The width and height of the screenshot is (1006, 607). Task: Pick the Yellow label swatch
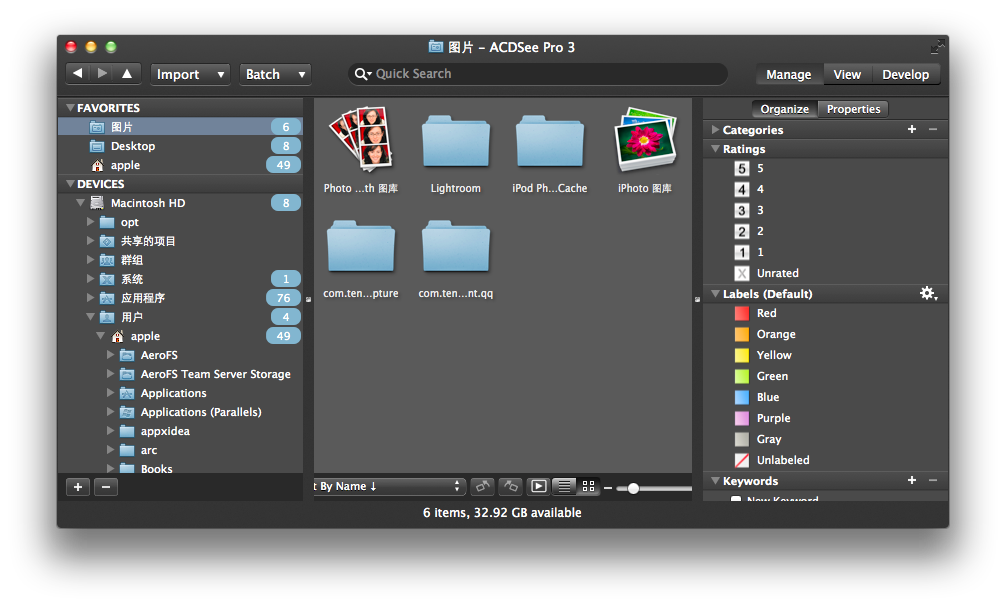pos(742,355)
